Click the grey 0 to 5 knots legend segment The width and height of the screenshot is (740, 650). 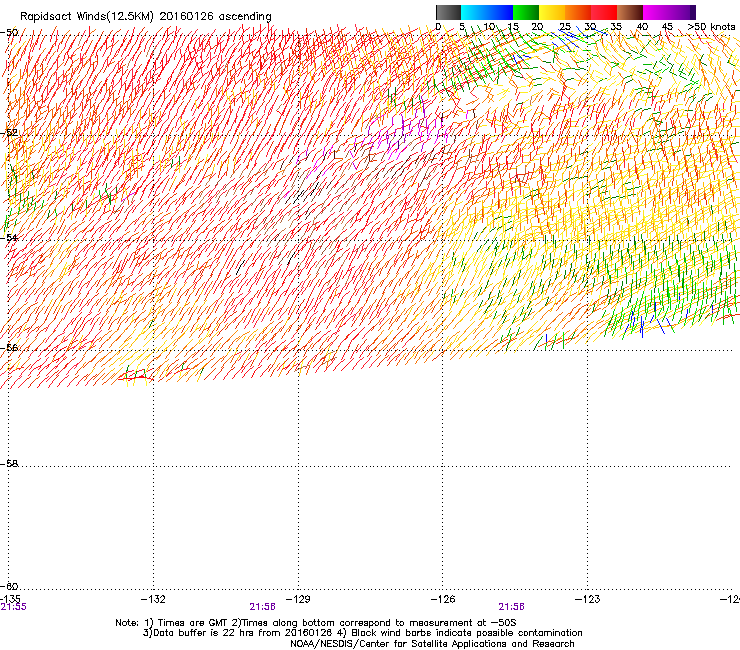[448, 12]
